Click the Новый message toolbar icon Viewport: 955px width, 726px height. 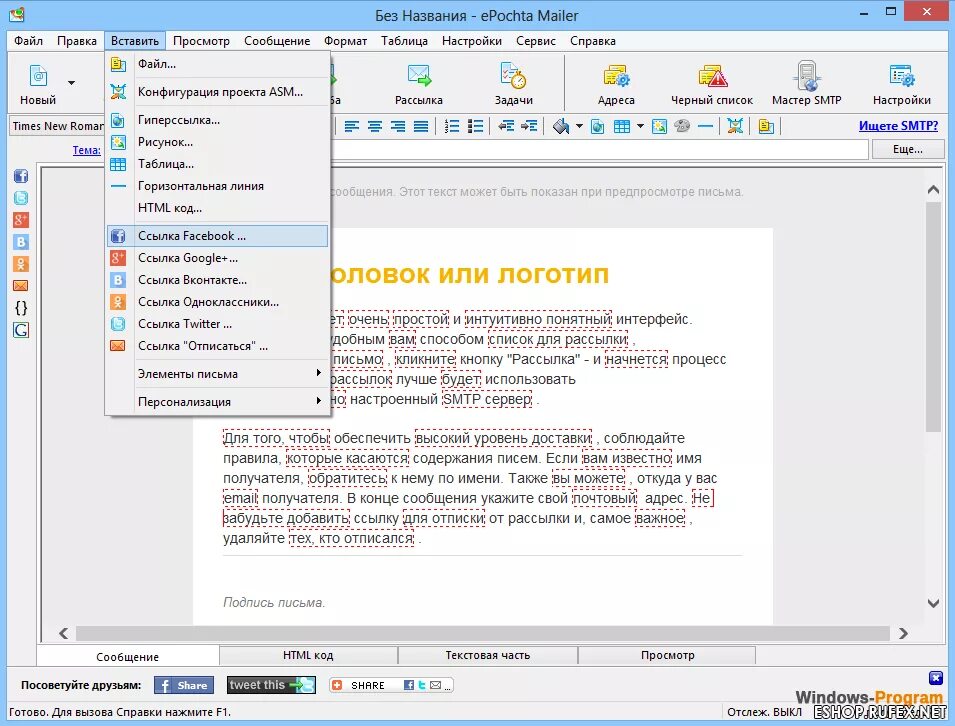point(38,83)
